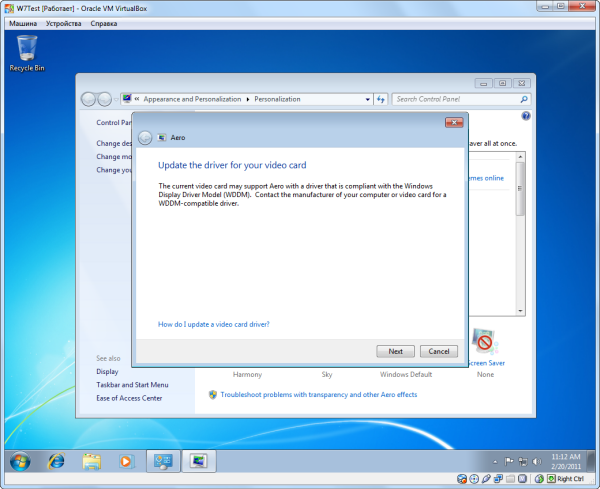This screenshot has height=489, width=600.
Task: Open the volume speaker tray icon
Action: [x=537, y=461]
